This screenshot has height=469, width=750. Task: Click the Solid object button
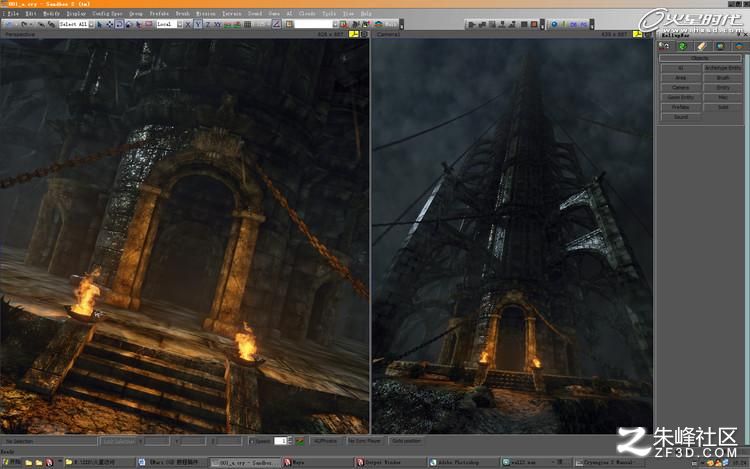coord(723,107)
